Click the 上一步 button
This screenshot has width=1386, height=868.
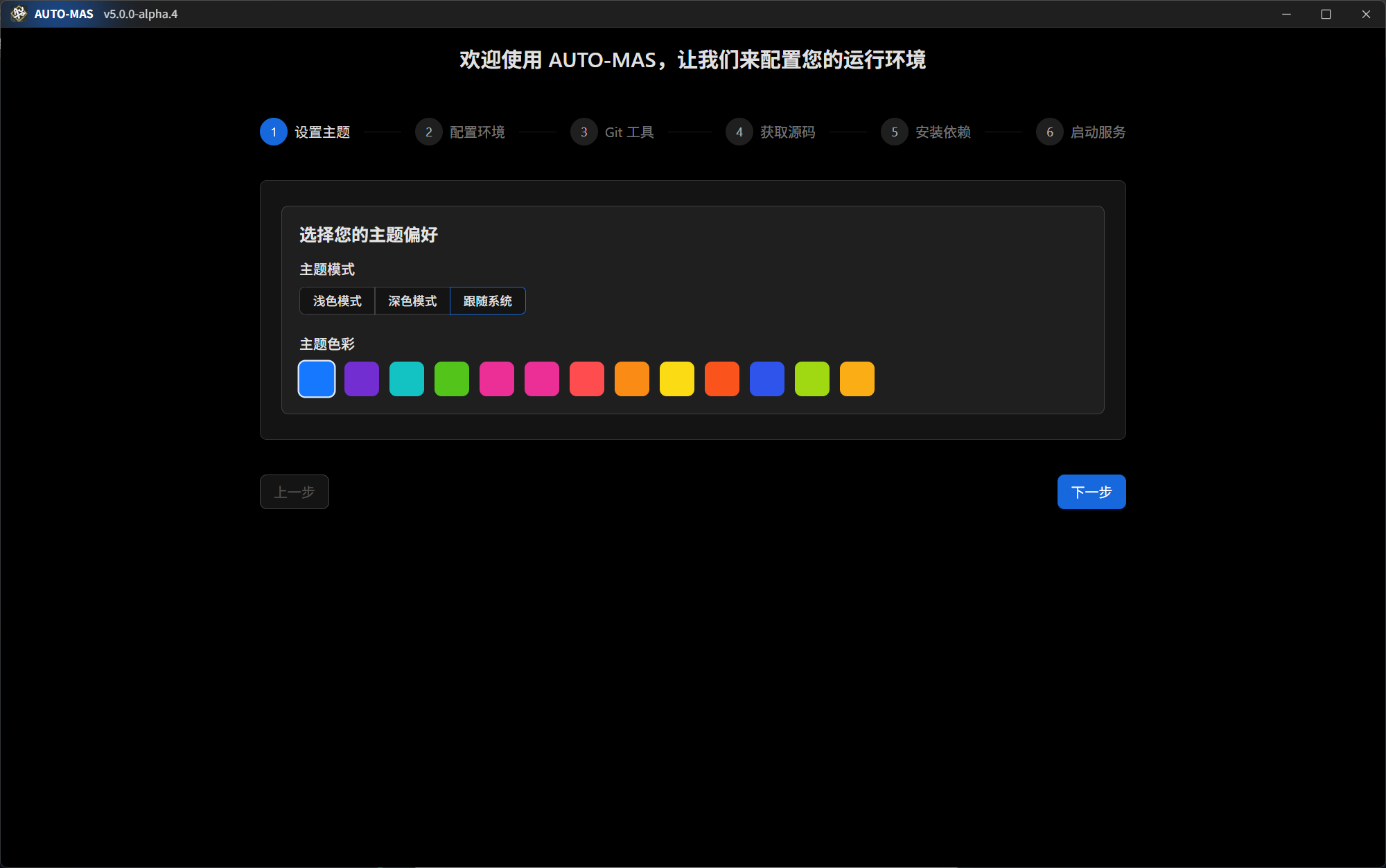[x=294, y=492]
